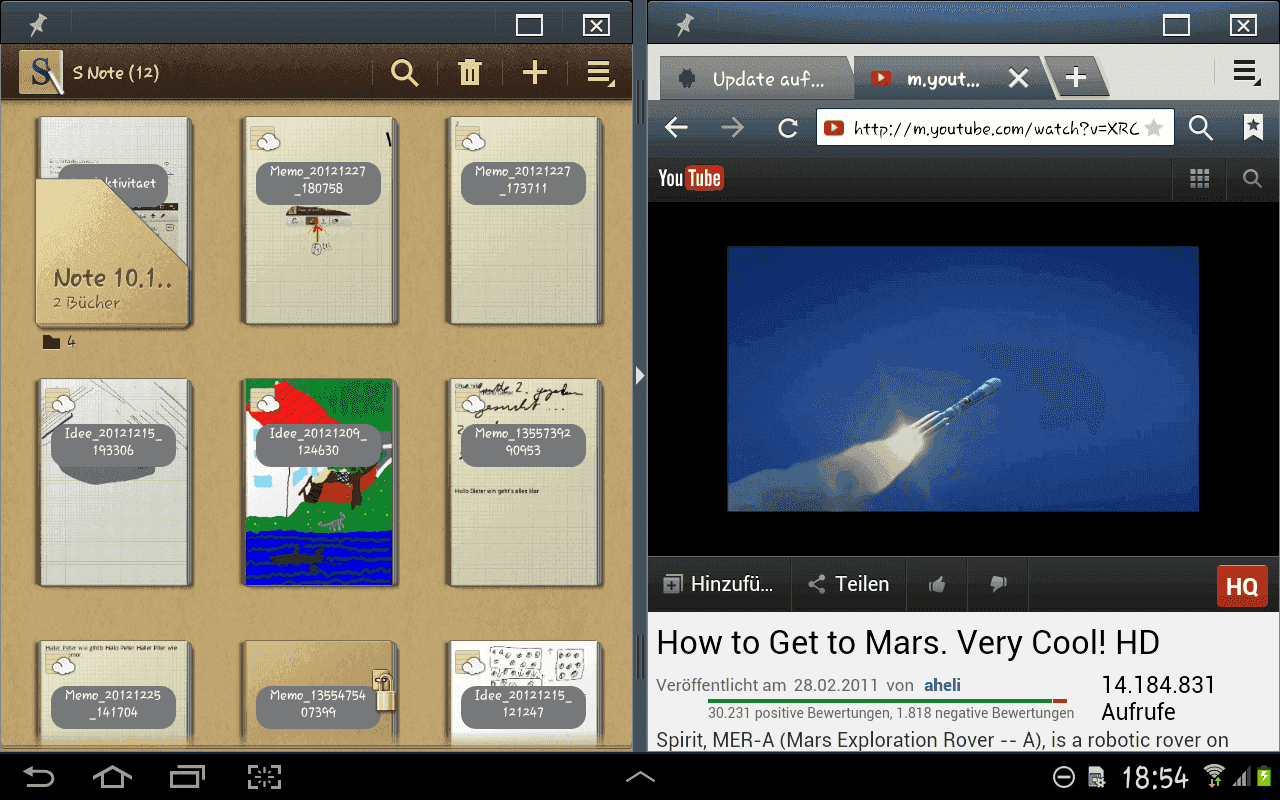The height and width of the screenshot is (800, 1280).
Task: Click the title How to Get to Mars
Action: 908,643
